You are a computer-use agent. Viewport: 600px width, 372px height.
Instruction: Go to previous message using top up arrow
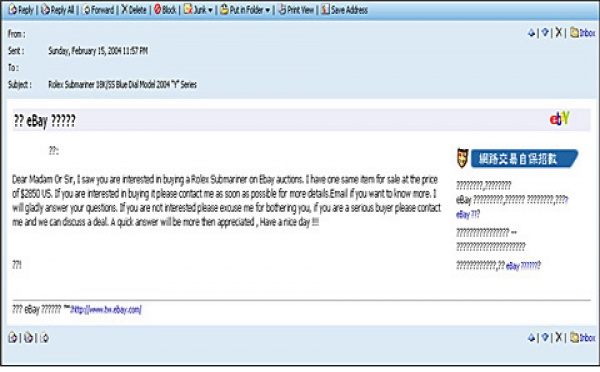click(x=531, y=33)
